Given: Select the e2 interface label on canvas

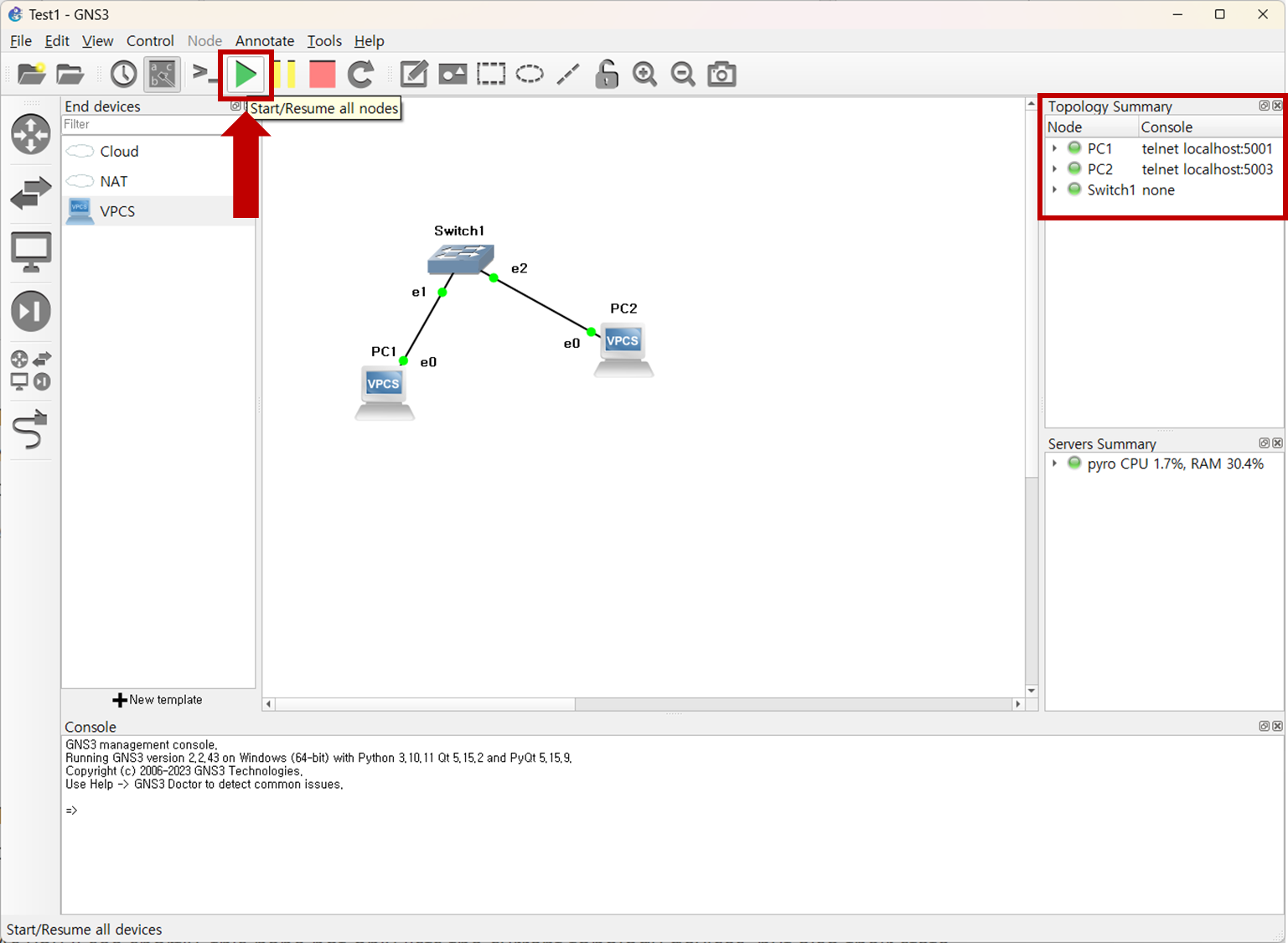Looking at the screenshot, I should pyautogui.click(x=520, y=268).
